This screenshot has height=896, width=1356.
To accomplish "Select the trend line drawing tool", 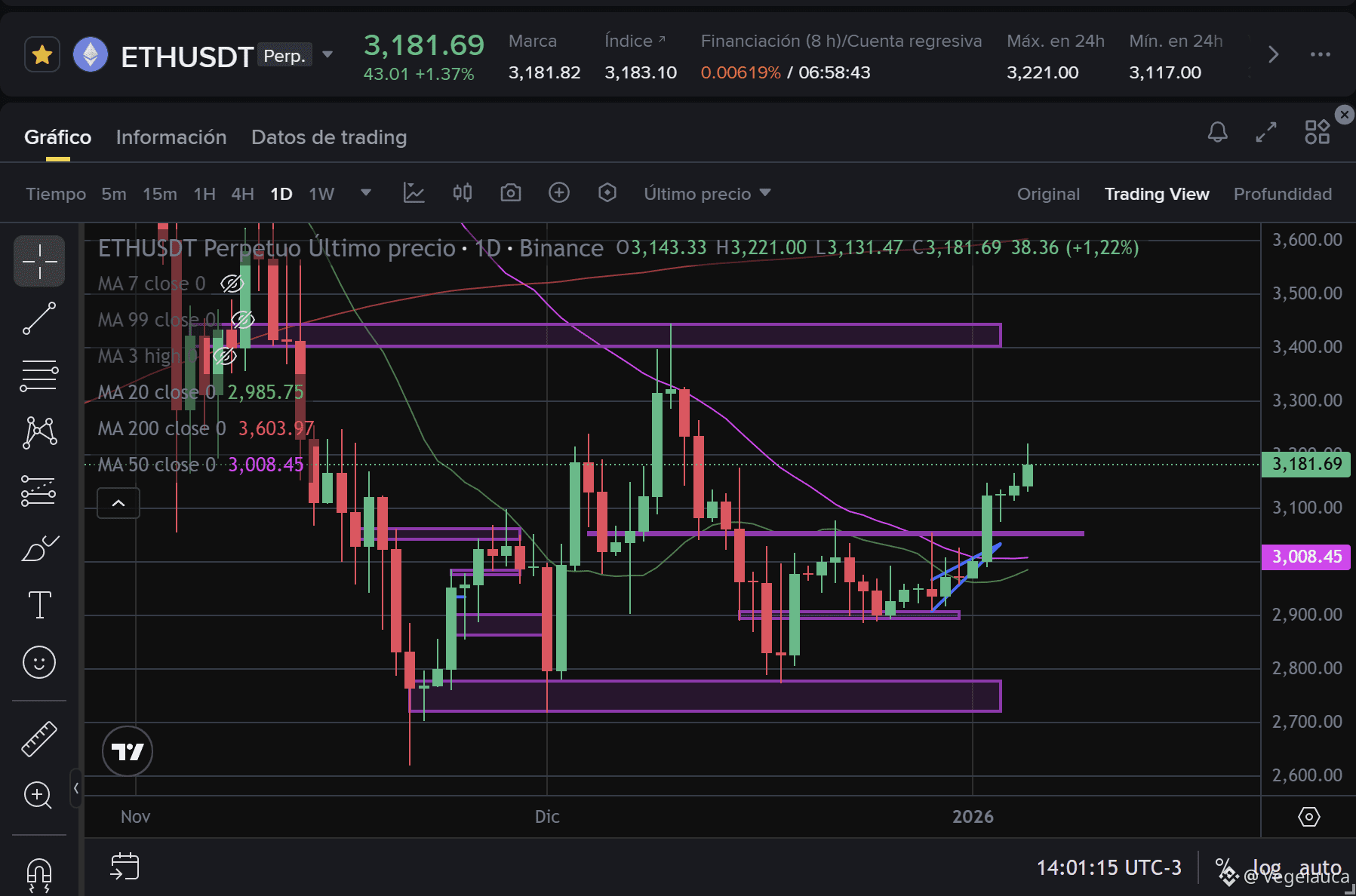I will [x=39, y=318].
